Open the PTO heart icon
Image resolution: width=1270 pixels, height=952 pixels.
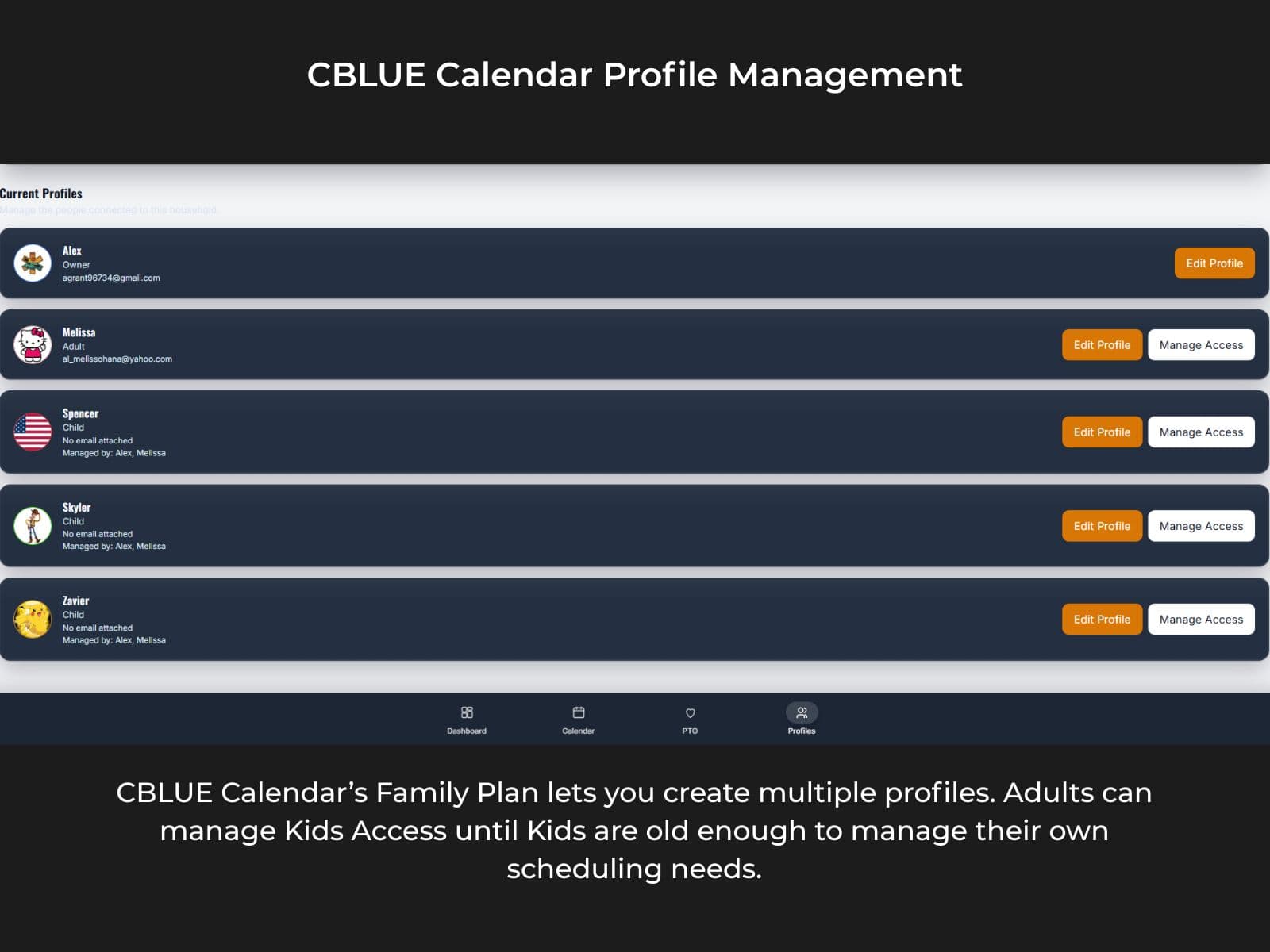[690, 712]
